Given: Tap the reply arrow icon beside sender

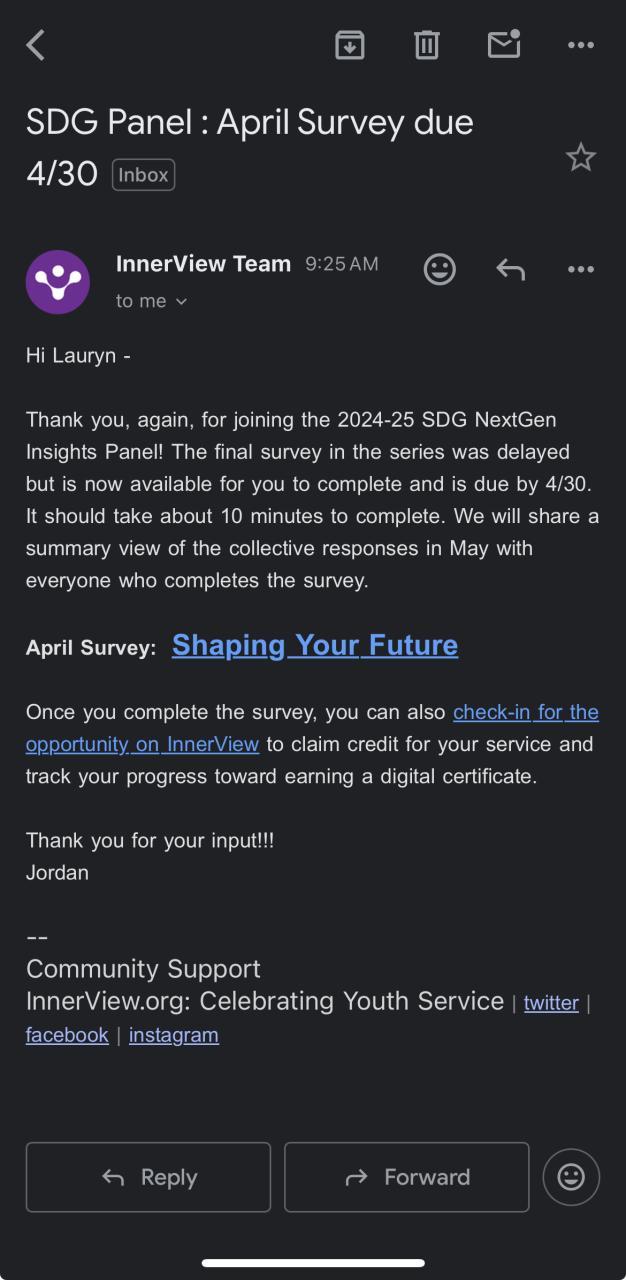Looking at the screenshot, I should [x=510, y=269].
